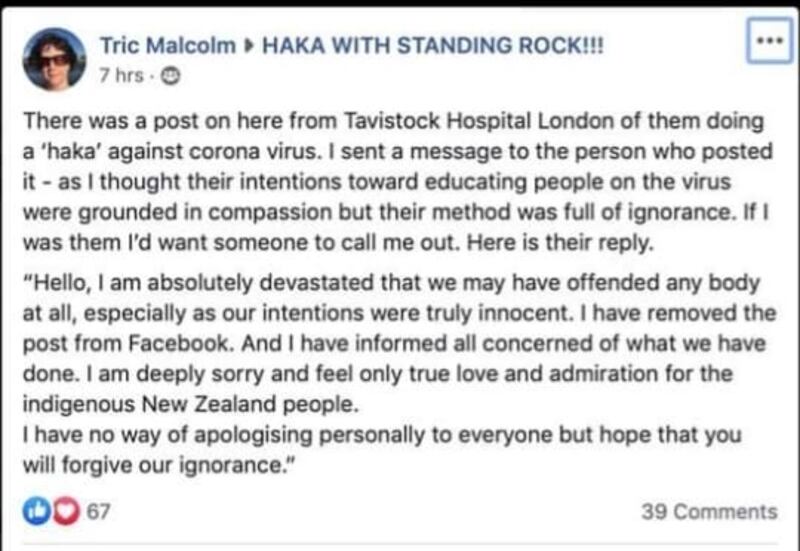Screen dimensions: 800x551
Task: Open the three-dot post options menu
Action: tap(770, 41)
